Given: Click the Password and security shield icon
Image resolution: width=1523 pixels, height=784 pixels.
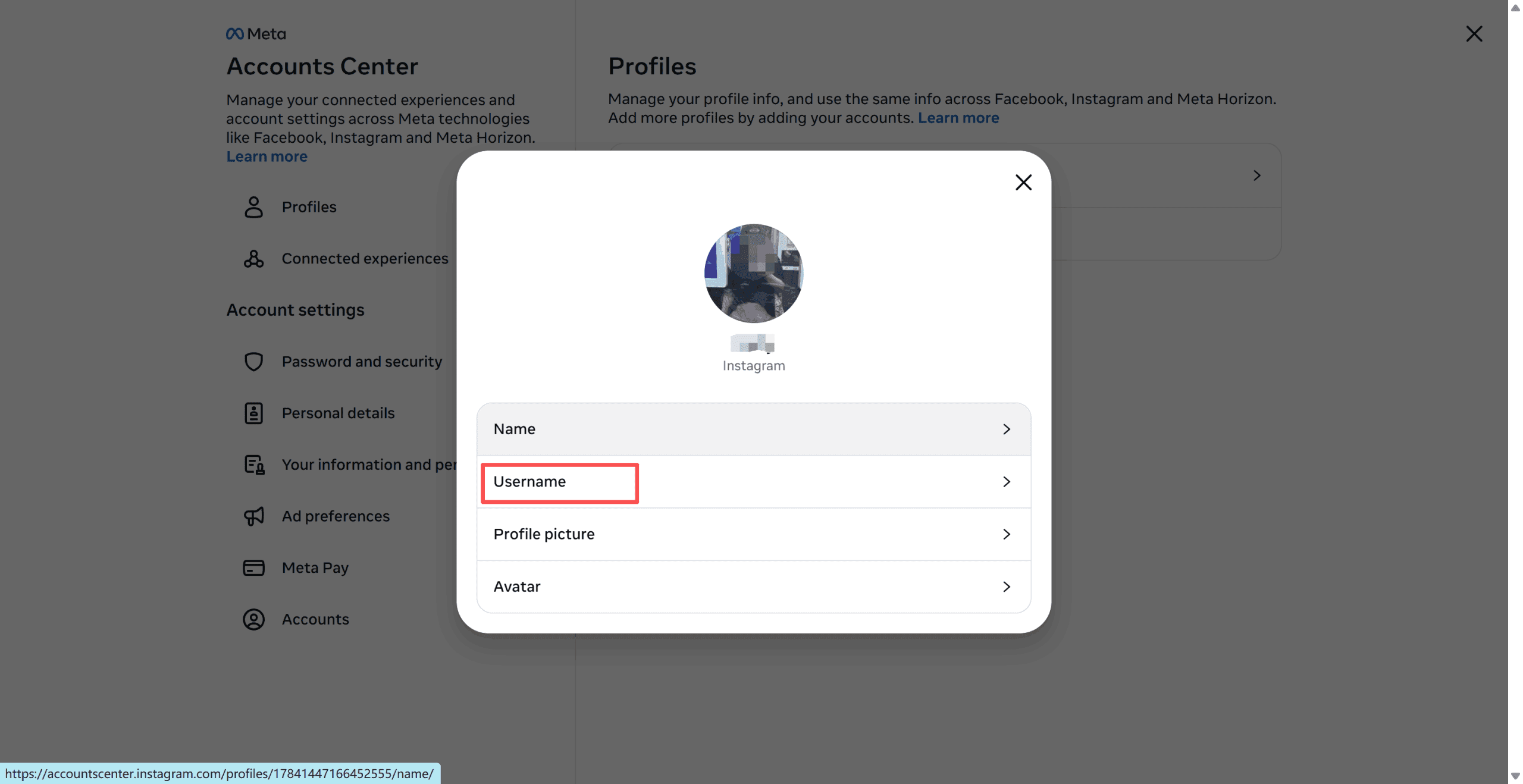Looking at the screenshot, I should click(x=253, y=362).
